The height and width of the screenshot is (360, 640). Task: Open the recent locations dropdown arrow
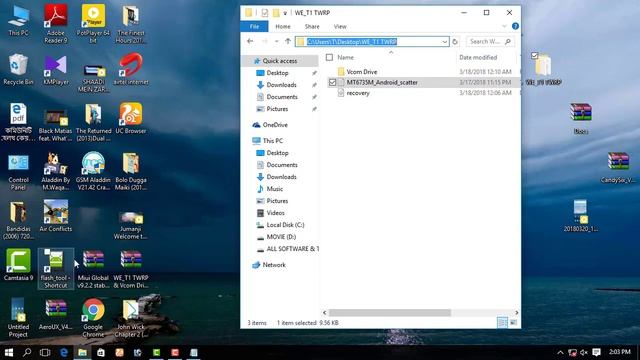click(276, 42)
